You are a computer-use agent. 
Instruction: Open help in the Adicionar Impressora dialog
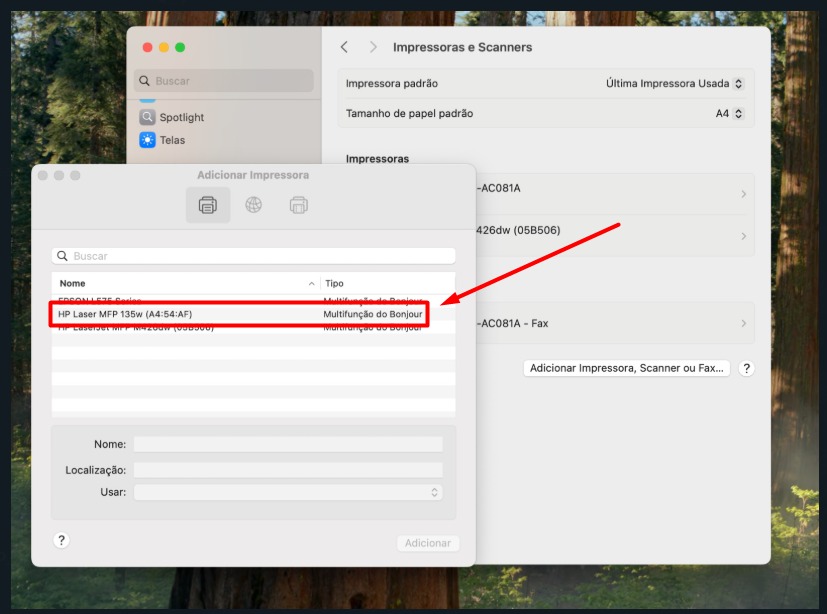(x=61, y=540)
